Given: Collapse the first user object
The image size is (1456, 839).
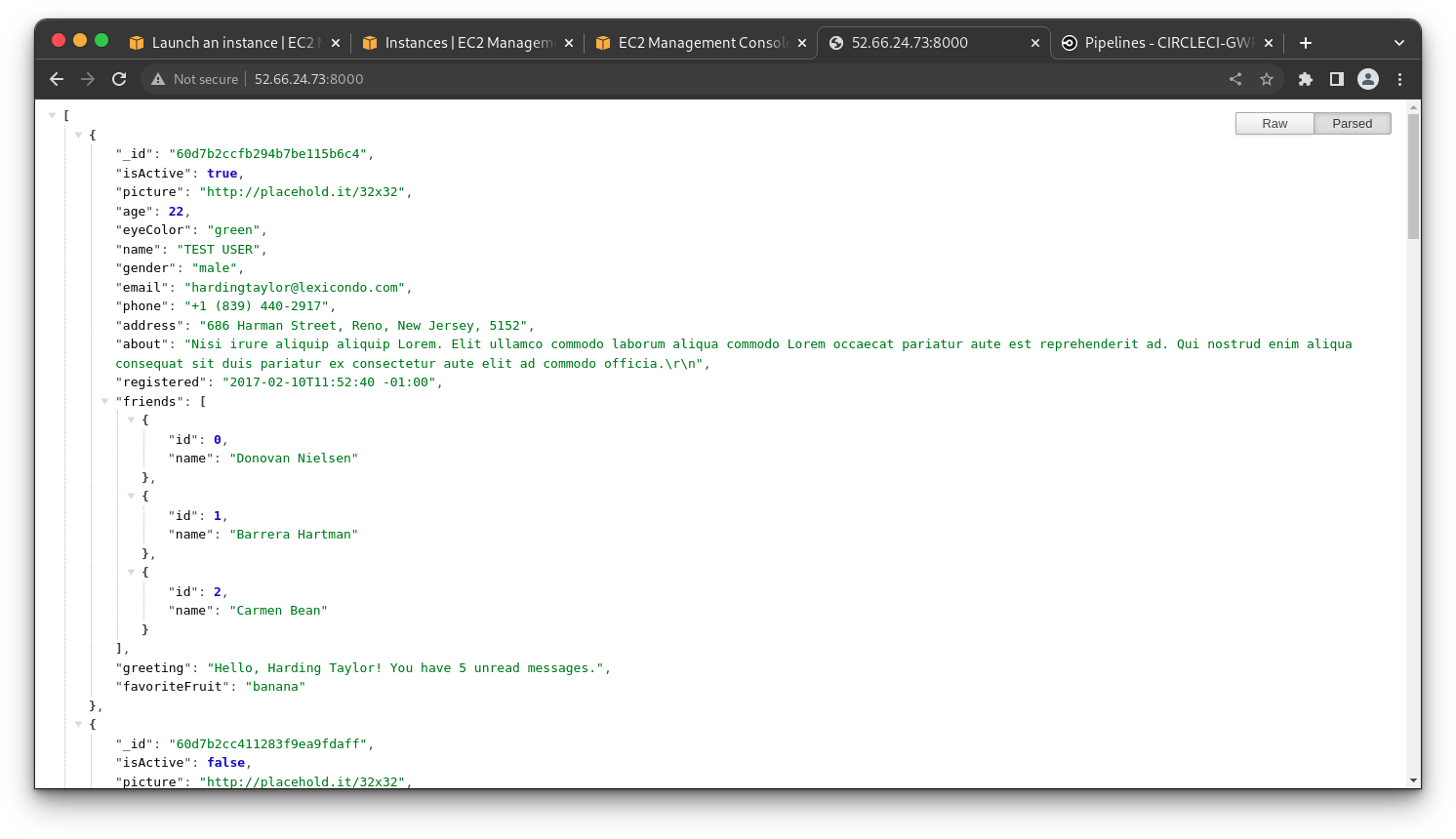Looking at the screenshot, I should tap(78, 135).
